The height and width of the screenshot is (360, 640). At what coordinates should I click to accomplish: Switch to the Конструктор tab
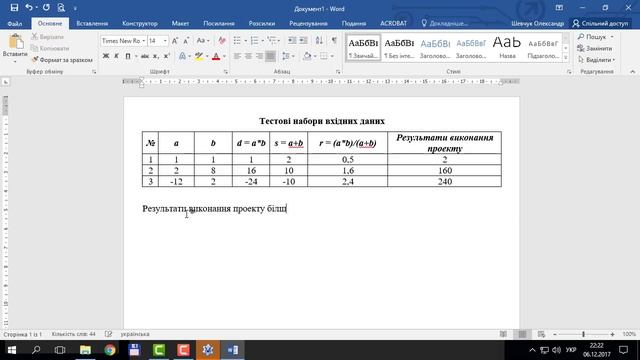click(x=140, y=23)
